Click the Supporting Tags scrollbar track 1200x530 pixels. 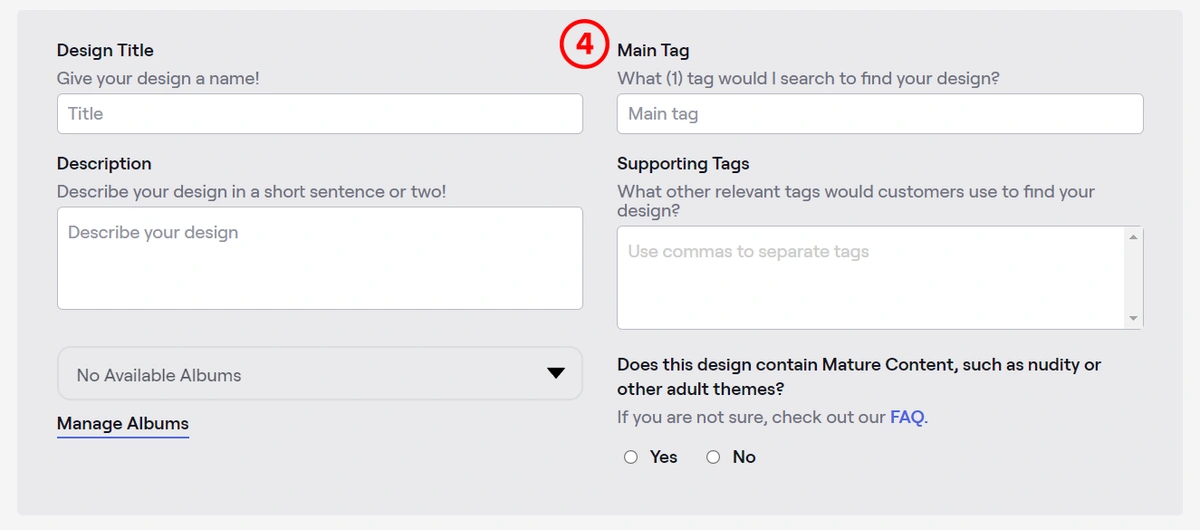click(x=1133, y=278)
